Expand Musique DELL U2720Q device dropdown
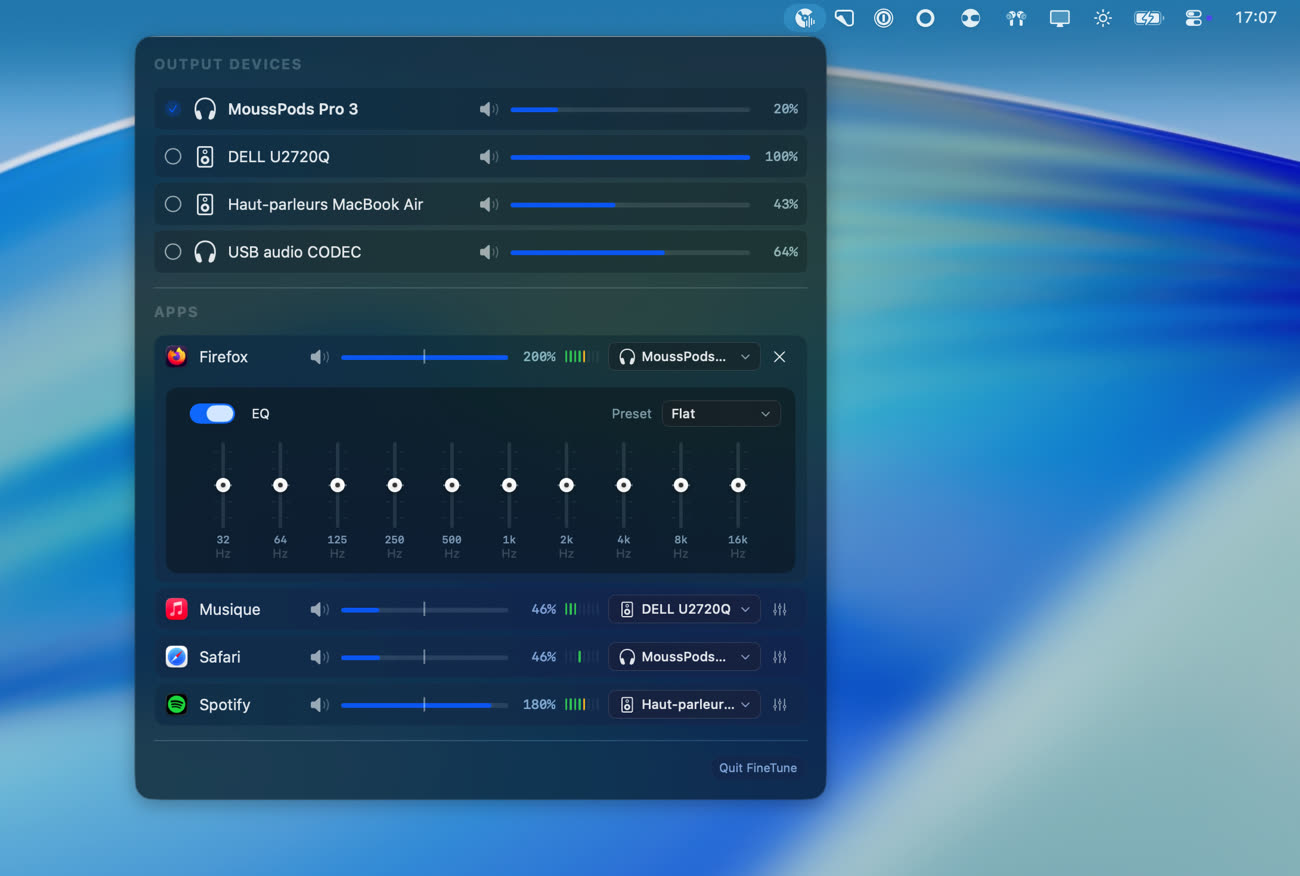 [x=684, y=609]
